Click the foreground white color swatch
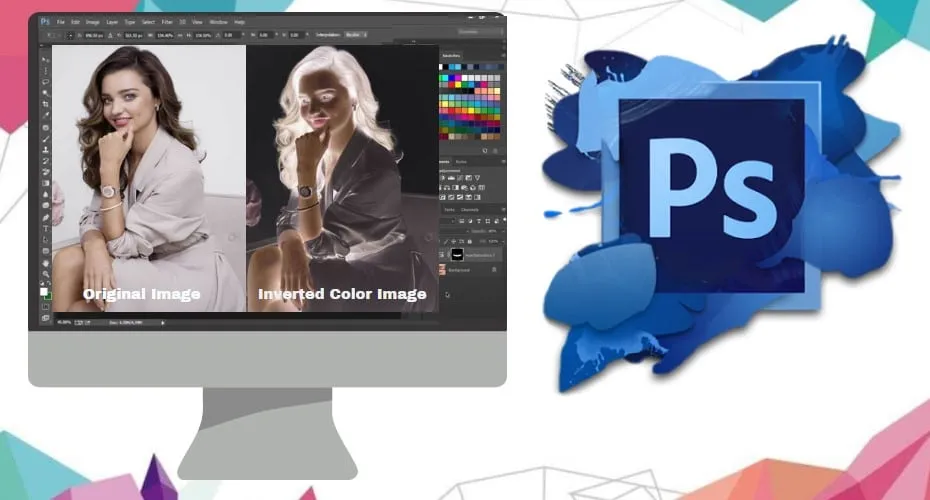Viewport: 930px width, 500px height. click(43, 292)
